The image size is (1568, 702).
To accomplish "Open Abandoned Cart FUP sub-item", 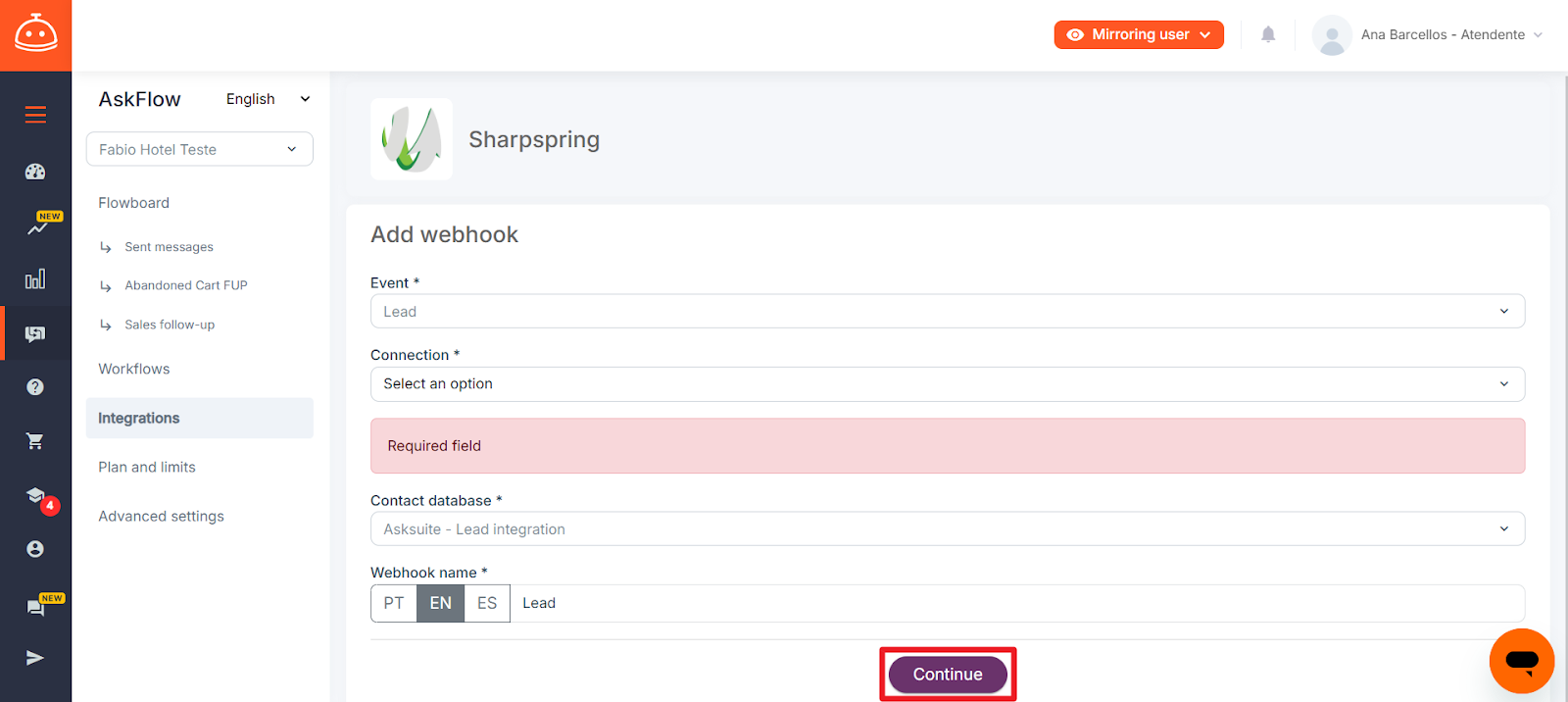I will 186,285.
